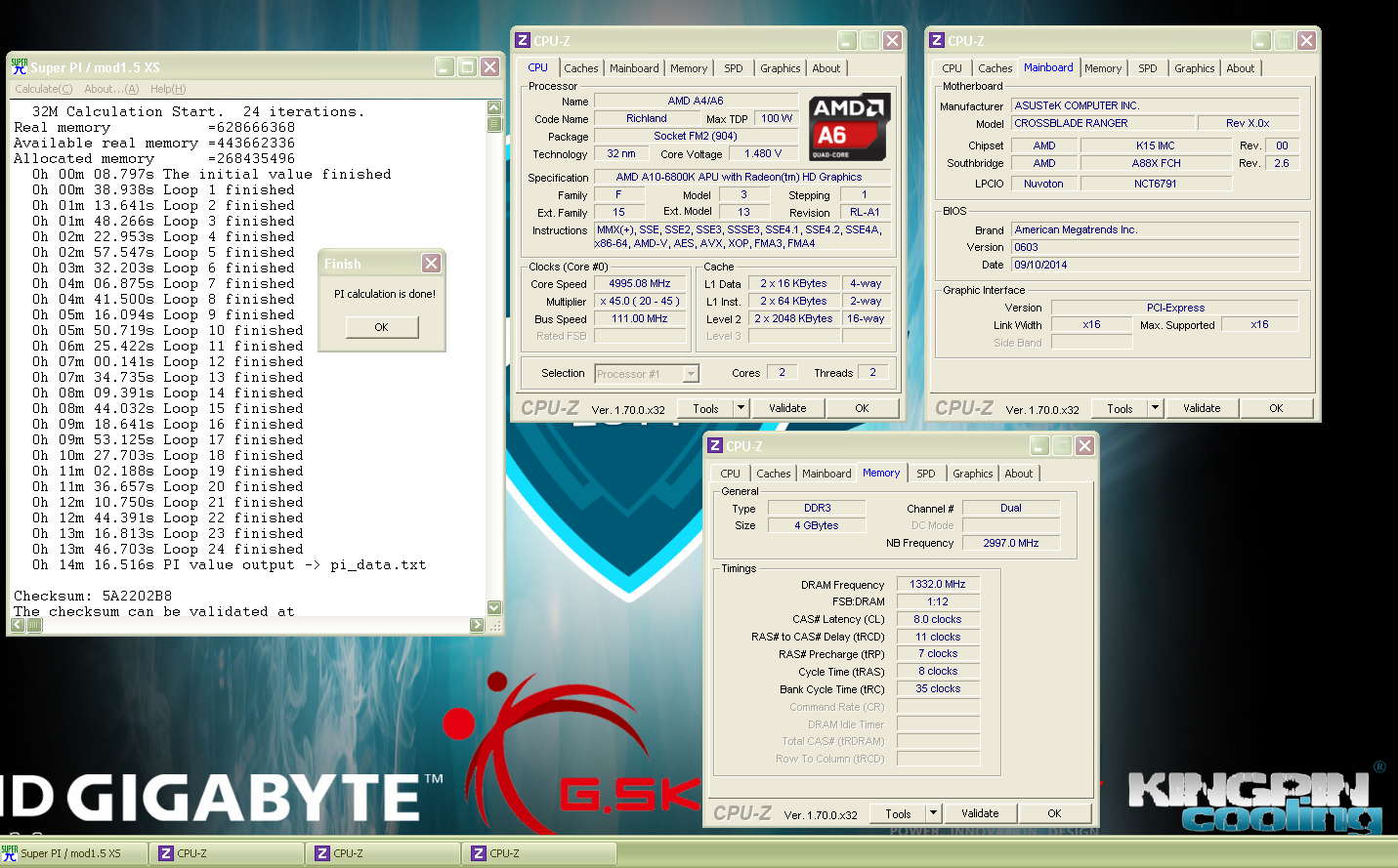Viewport: 1398px width, 868px height.
Task: Open Memory tab in the CPU window
Action: (x=688, y=68)
